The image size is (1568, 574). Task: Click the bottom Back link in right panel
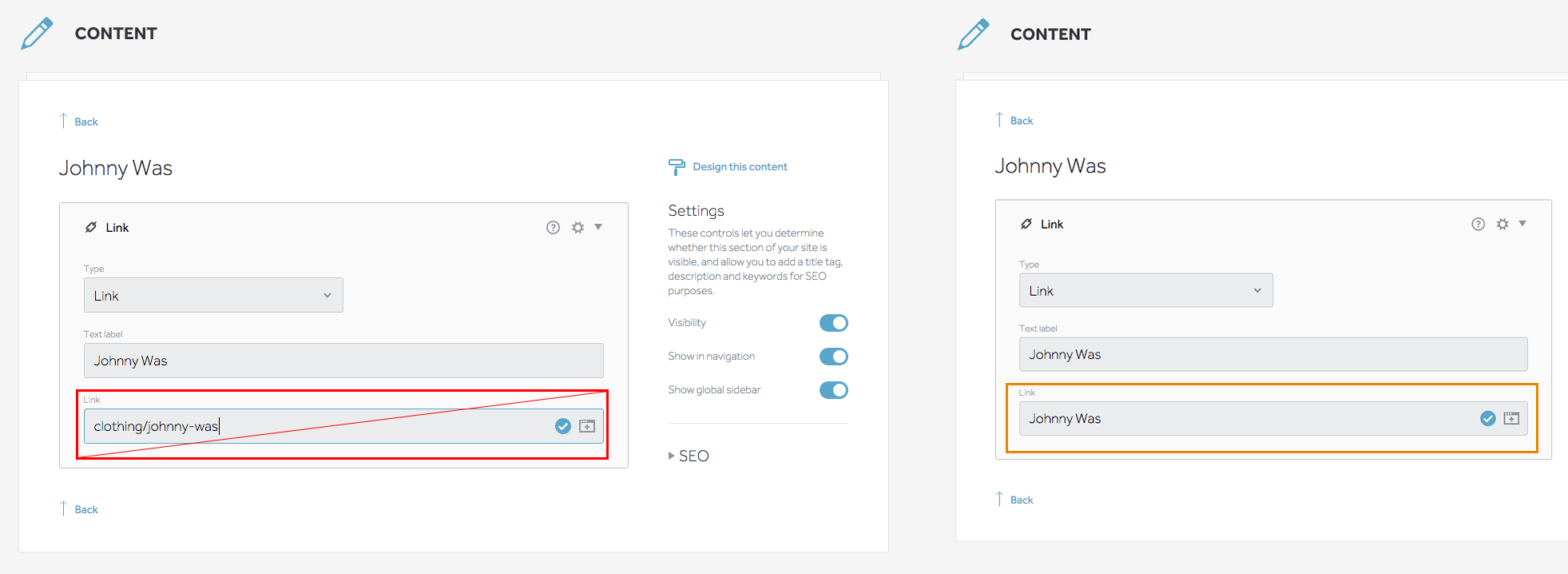[1014, 500]
